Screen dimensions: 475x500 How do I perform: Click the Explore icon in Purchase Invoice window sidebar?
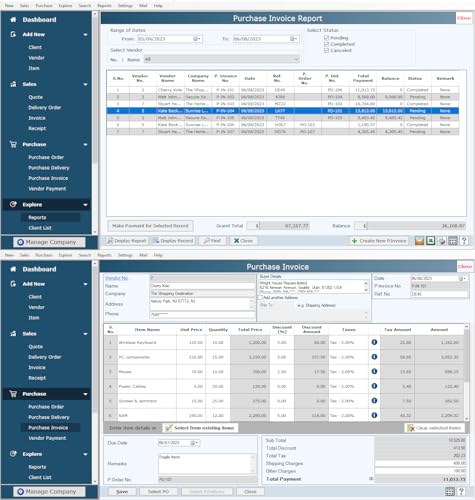(13, 454)
